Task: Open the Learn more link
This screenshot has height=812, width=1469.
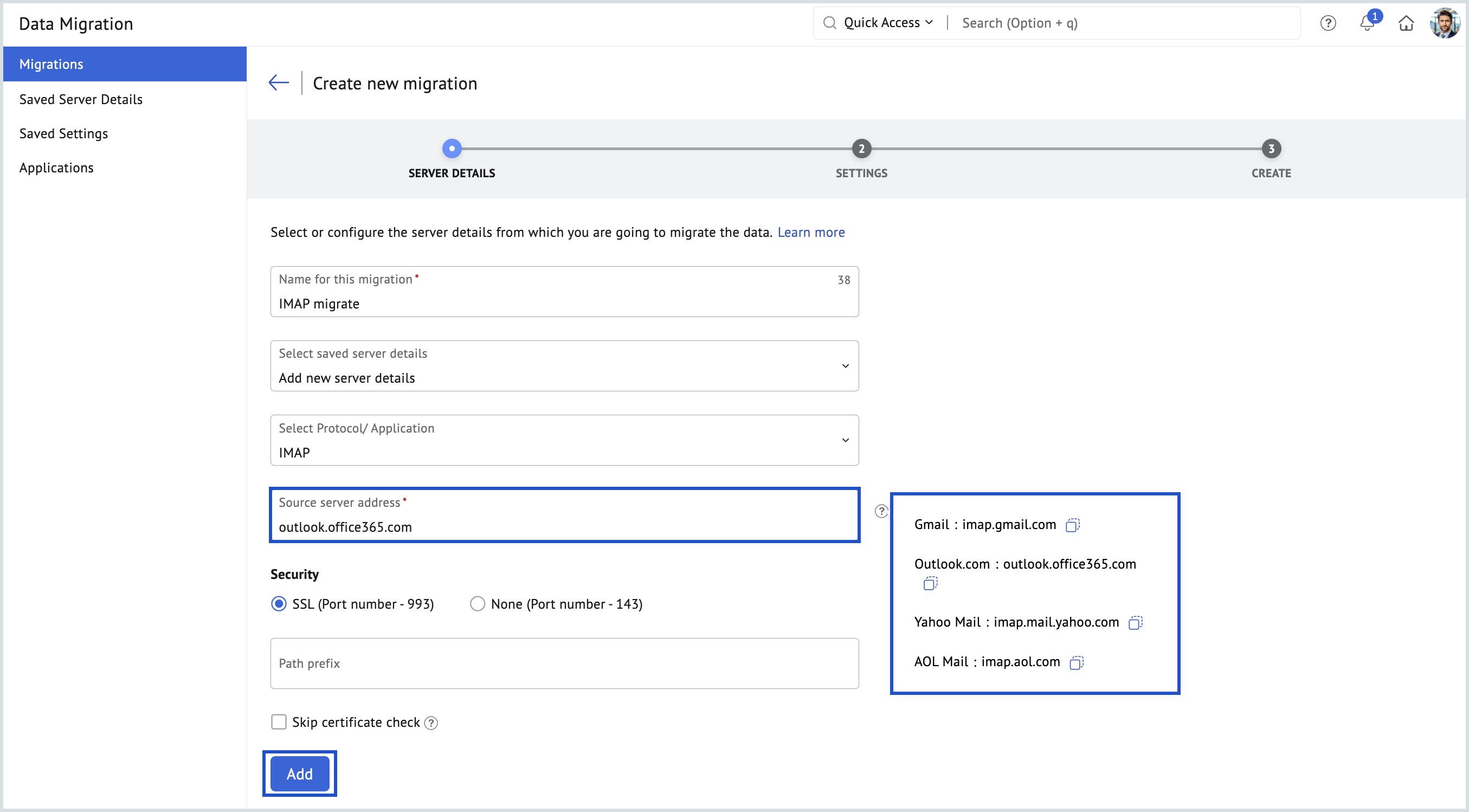Action: 811,232
